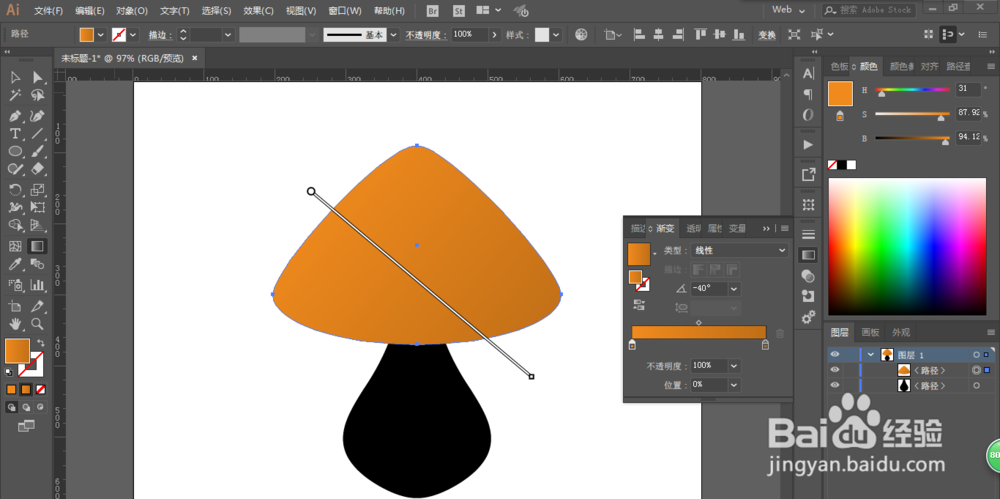Toggle visibility of the black 路径 sublayer
1000x499 pixels.
coord(835,385)
